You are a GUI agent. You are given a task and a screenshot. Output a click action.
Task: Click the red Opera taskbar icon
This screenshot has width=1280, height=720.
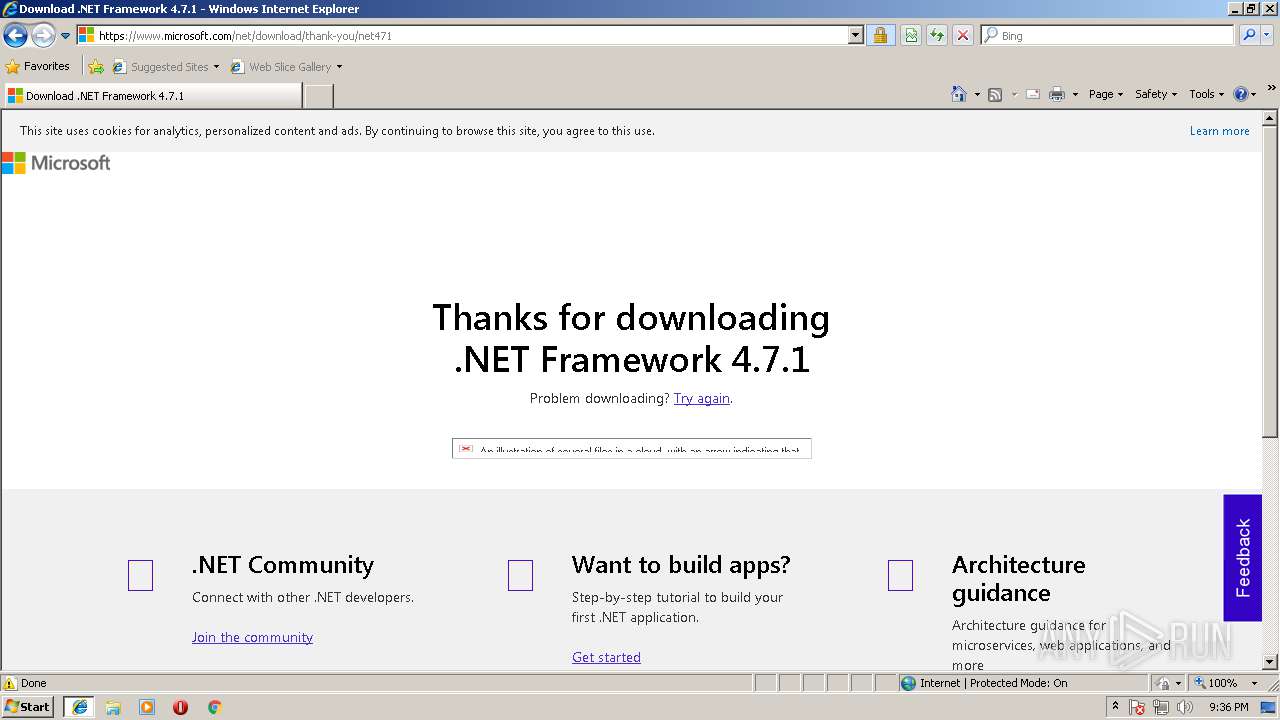180,707
